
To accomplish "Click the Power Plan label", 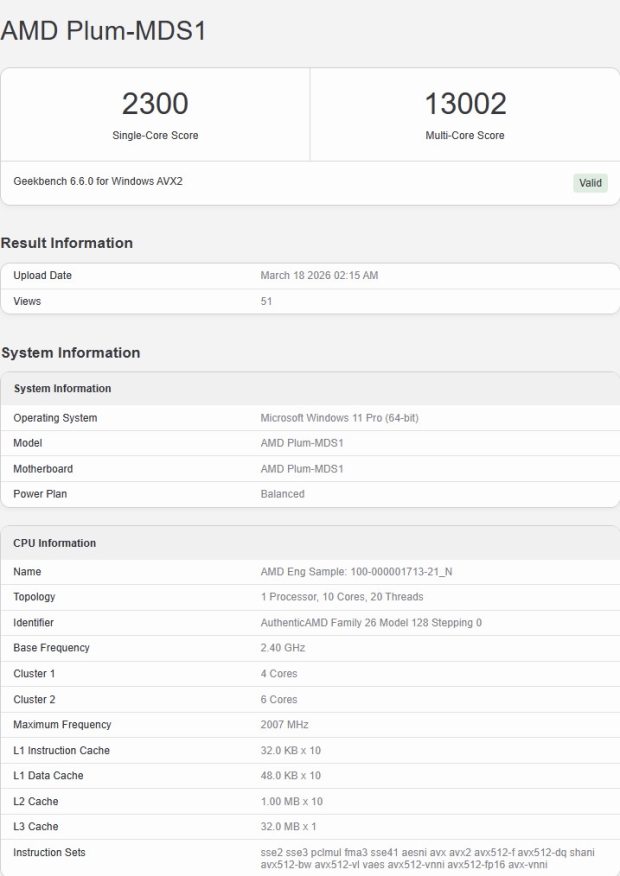I will pos(40,494).
